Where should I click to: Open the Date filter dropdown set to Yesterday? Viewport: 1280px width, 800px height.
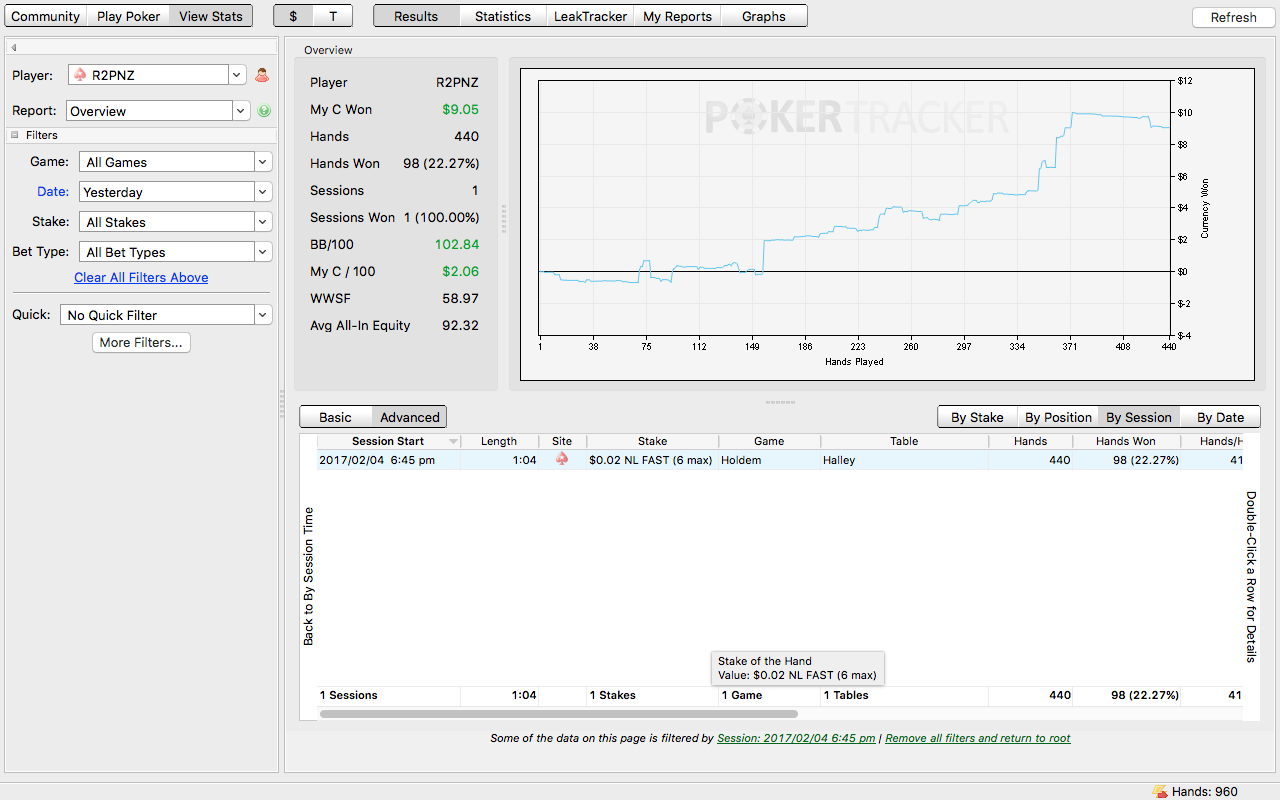[175, 192]
